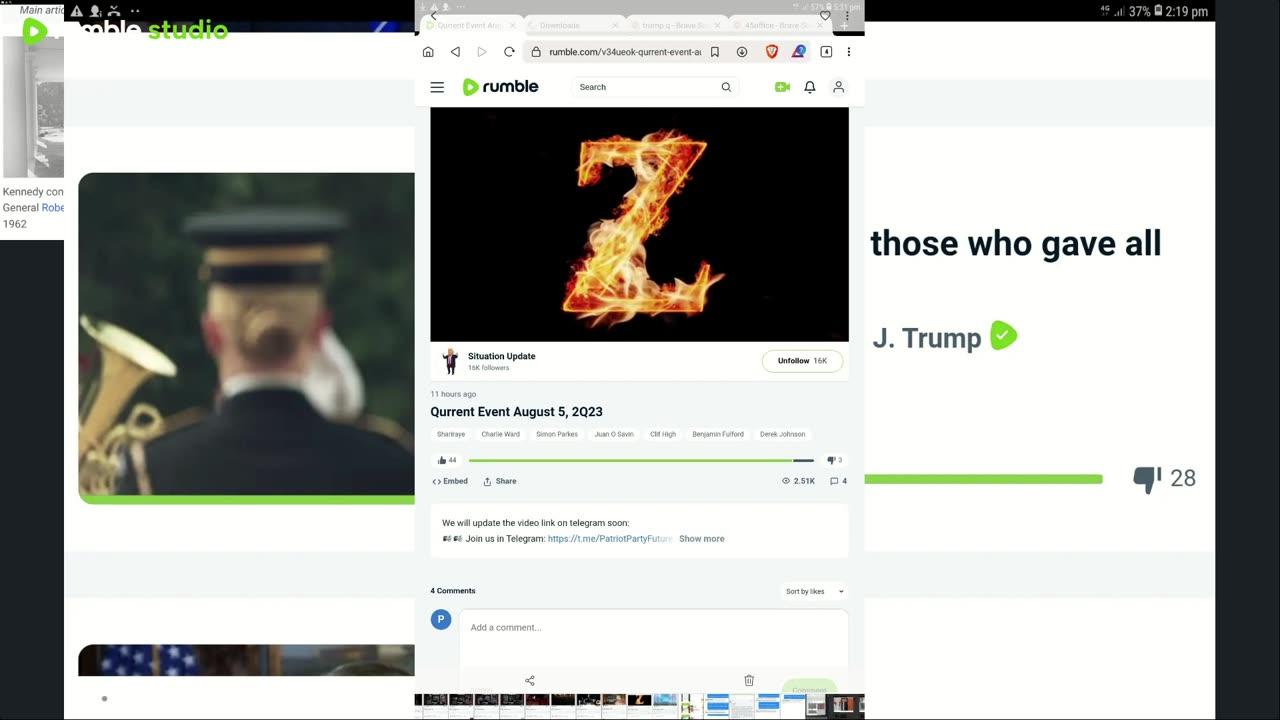Select the Shariraye tag

pyautogui.click(x=451, y=434)
